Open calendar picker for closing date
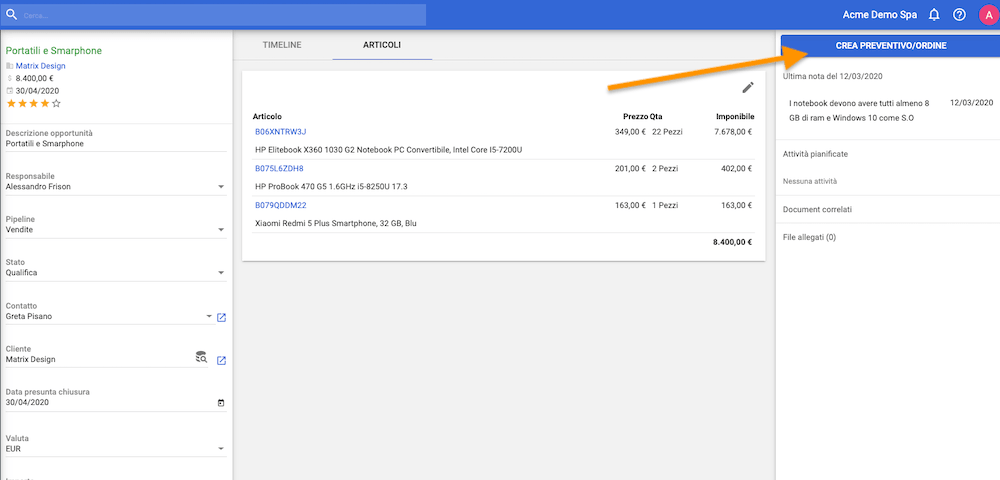This screenshot has height=480, width=1000. pos(221,403)
